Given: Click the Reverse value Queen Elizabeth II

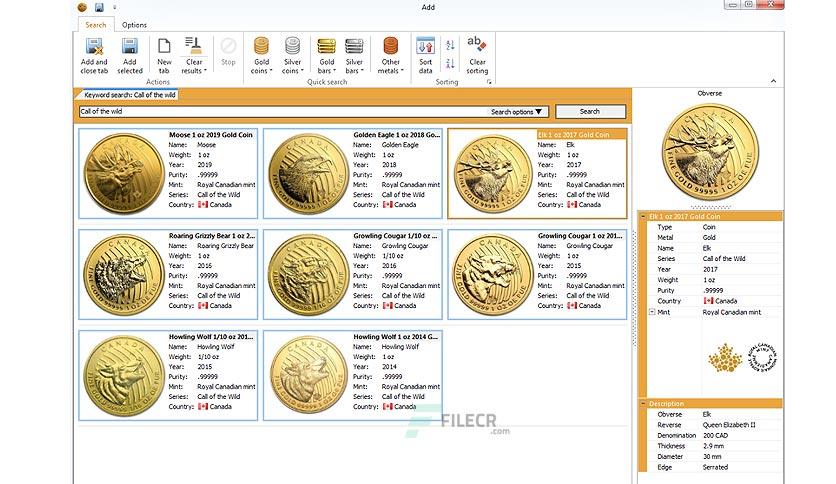Looking at the screenshot, I should (x=729, y=425).
